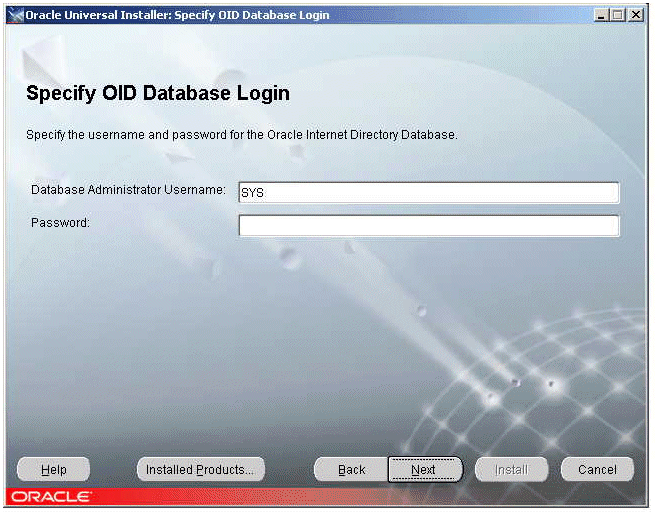Click the Specify OID Database Login heading

158,93
